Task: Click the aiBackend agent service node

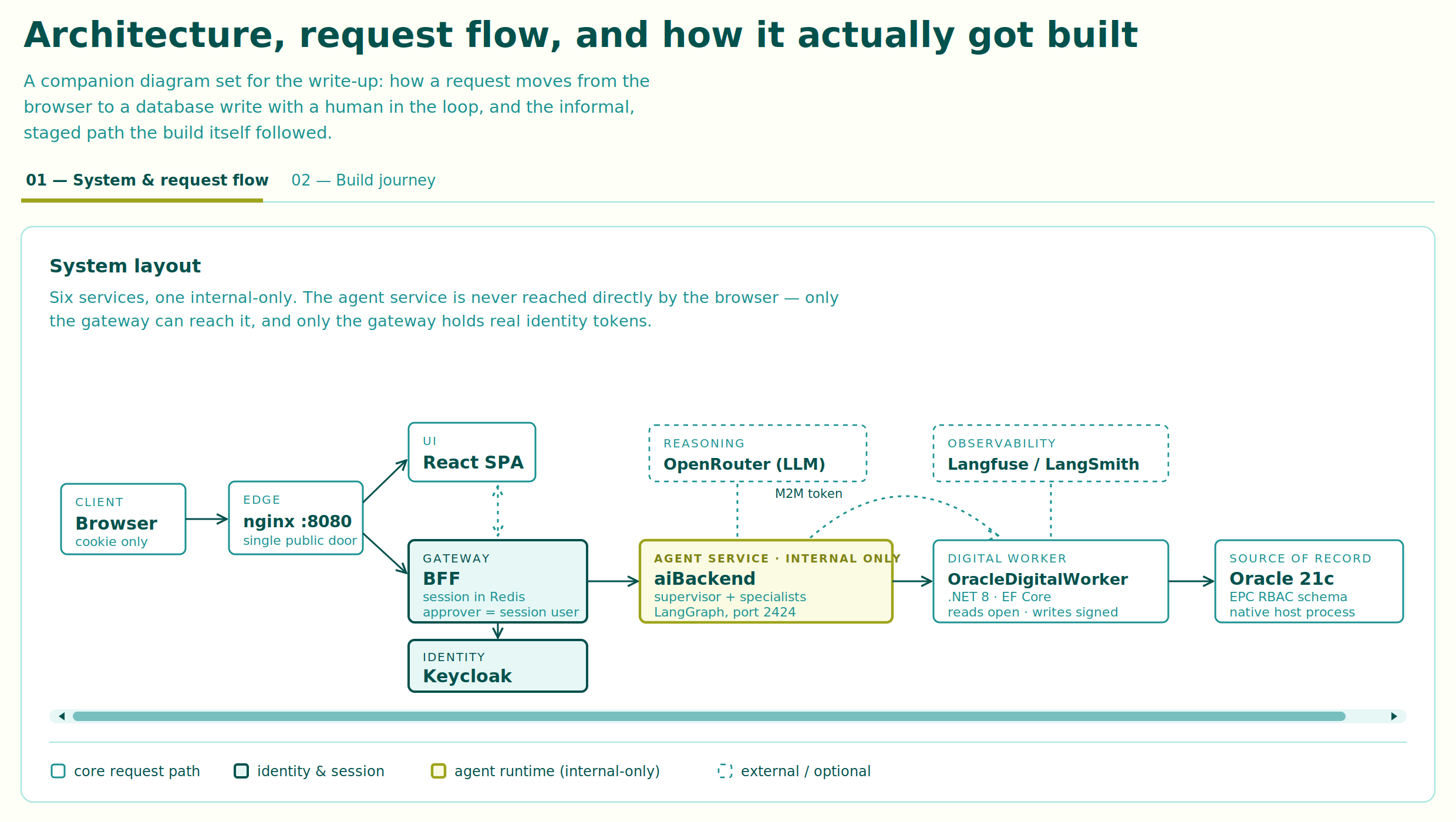Action: [x=766, y=581]
